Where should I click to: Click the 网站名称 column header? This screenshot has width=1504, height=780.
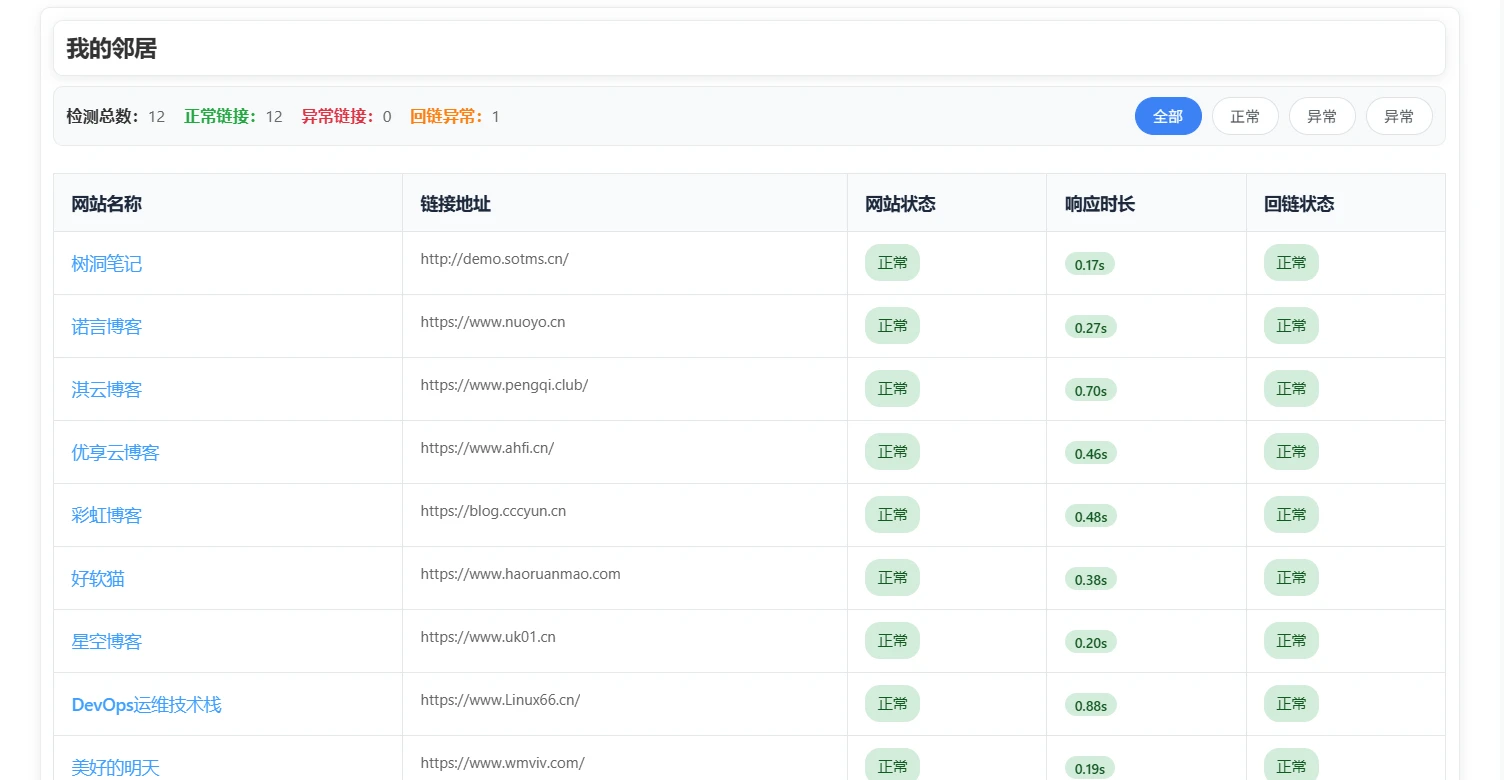(107, 204)
